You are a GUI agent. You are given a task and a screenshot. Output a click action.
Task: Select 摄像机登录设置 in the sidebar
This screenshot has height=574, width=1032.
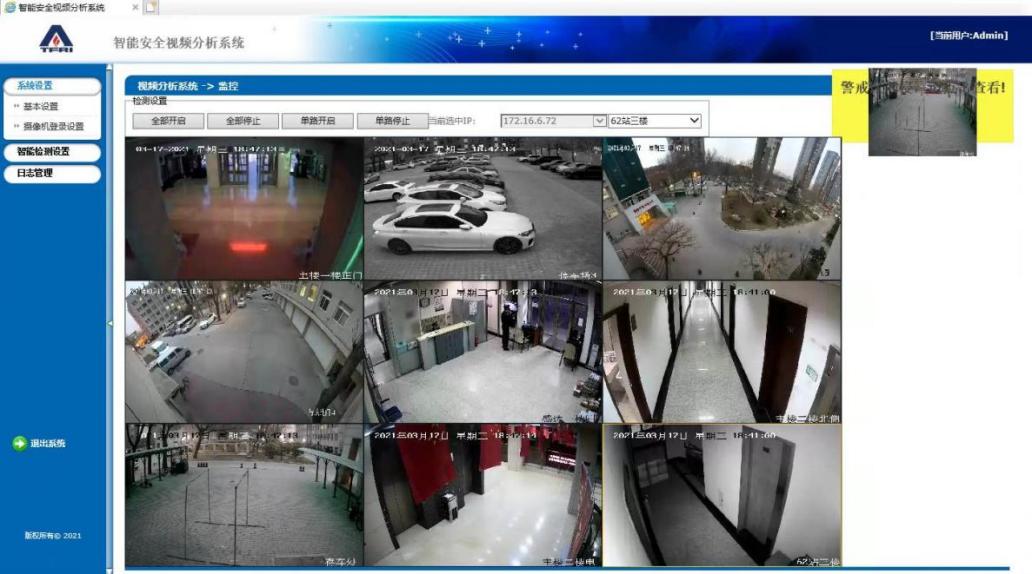pyautogui.click(x=53, y=126)
